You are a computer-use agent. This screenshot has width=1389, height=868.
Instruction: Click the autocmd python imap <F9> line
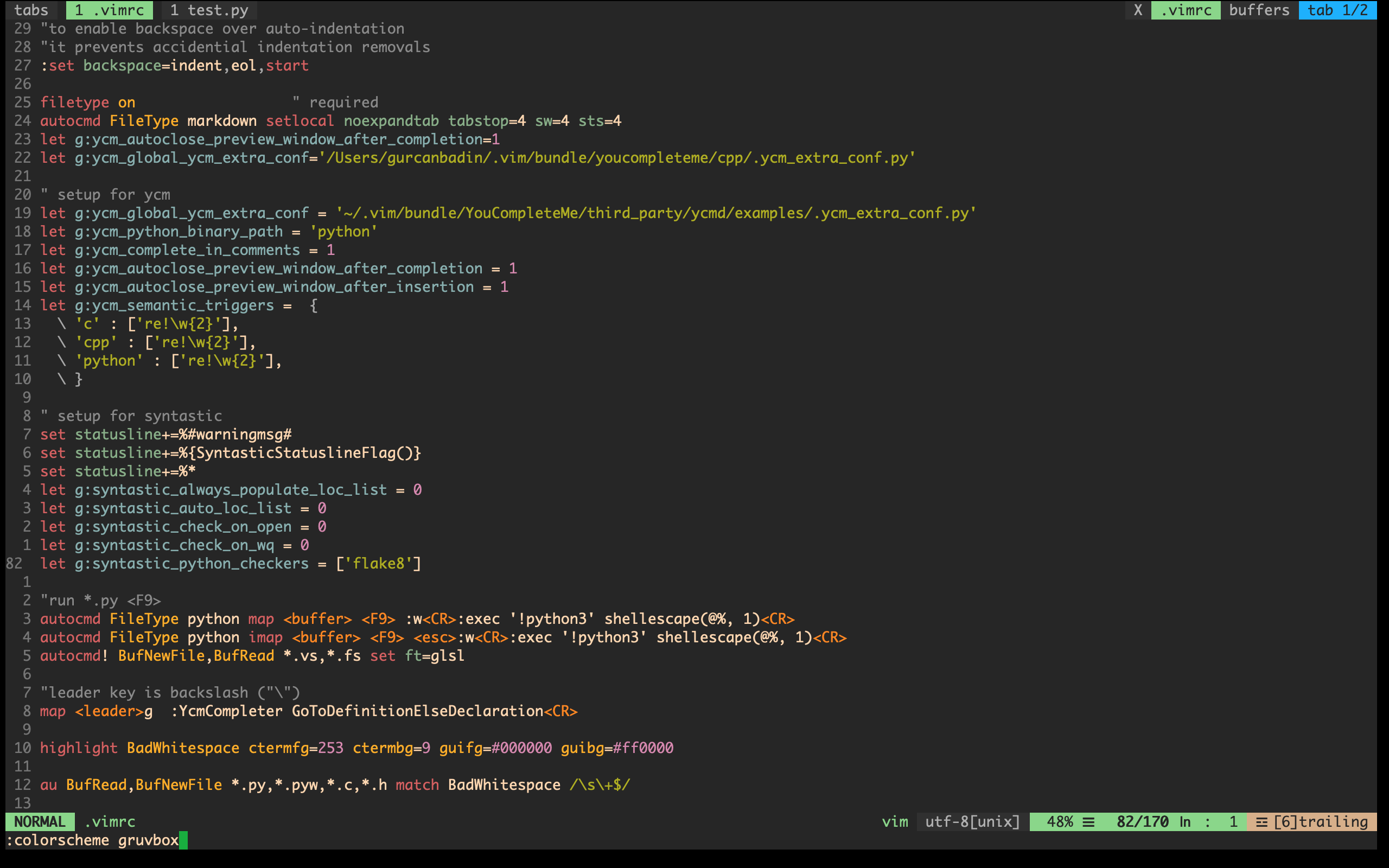point(443,637)
